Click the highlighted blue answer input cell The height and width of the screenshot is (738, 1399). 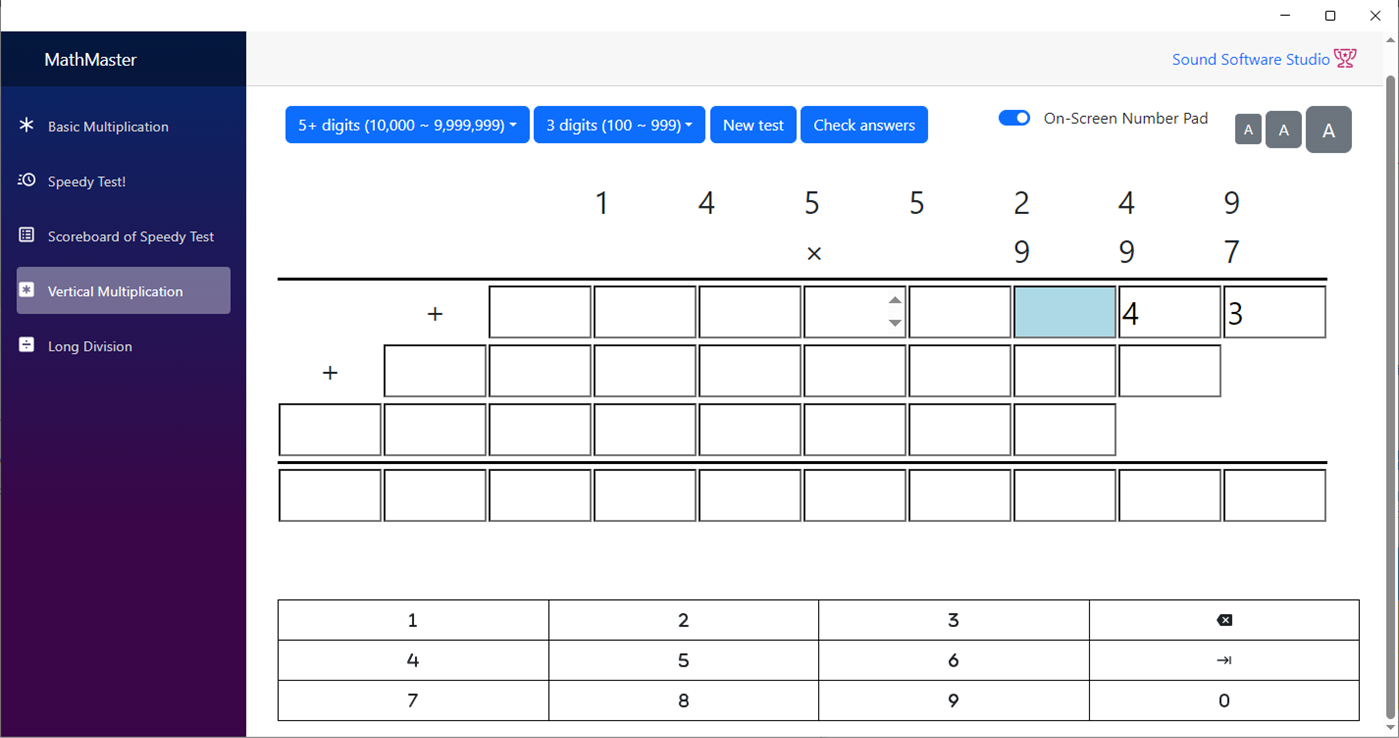[x=1065, y=312]
